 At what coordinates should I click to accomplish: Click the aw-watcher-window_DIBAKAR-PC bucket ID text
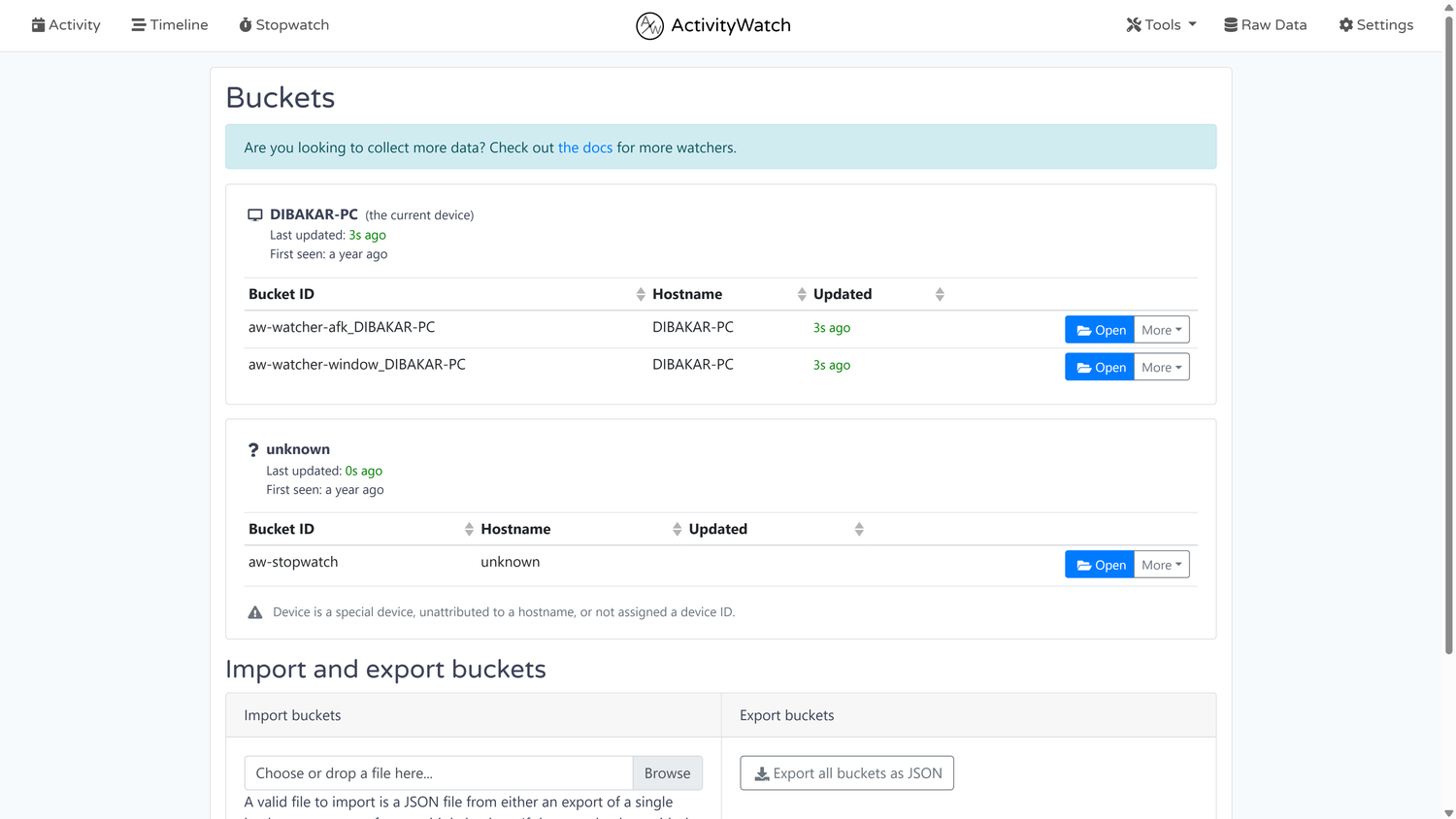pyautogui.click(x=357, y=364)
